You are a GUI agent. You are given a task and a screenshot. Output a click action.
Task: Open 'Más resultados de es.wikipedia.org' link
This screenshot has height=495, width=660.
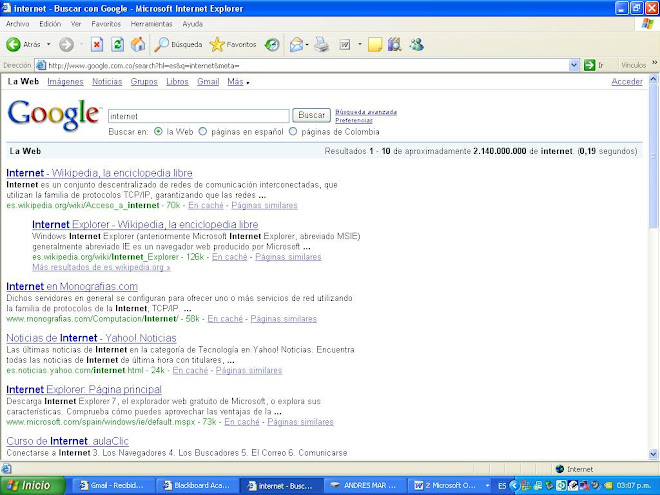101,267
